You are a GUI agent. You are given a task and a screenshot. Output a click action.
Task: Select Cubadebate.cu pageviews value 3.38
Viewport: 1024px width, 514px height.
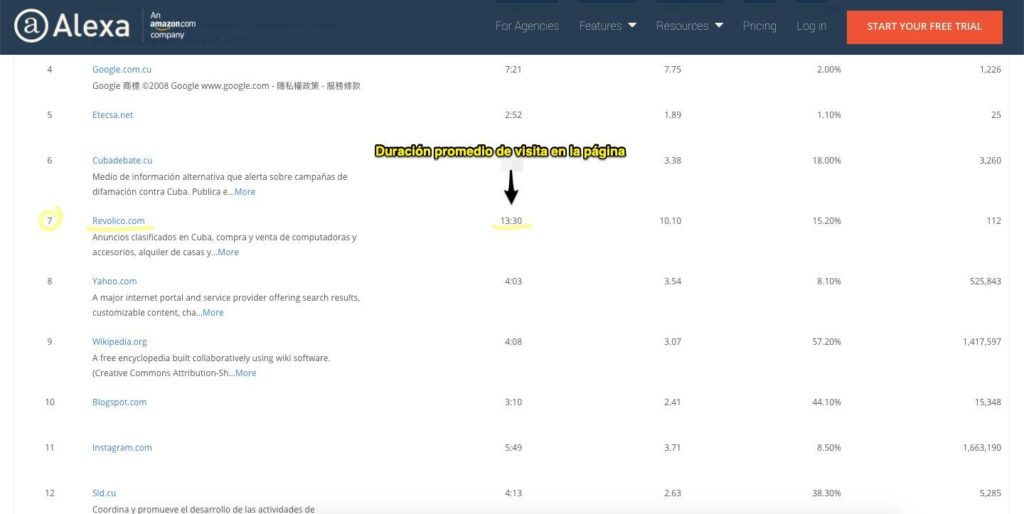[673, 161]
